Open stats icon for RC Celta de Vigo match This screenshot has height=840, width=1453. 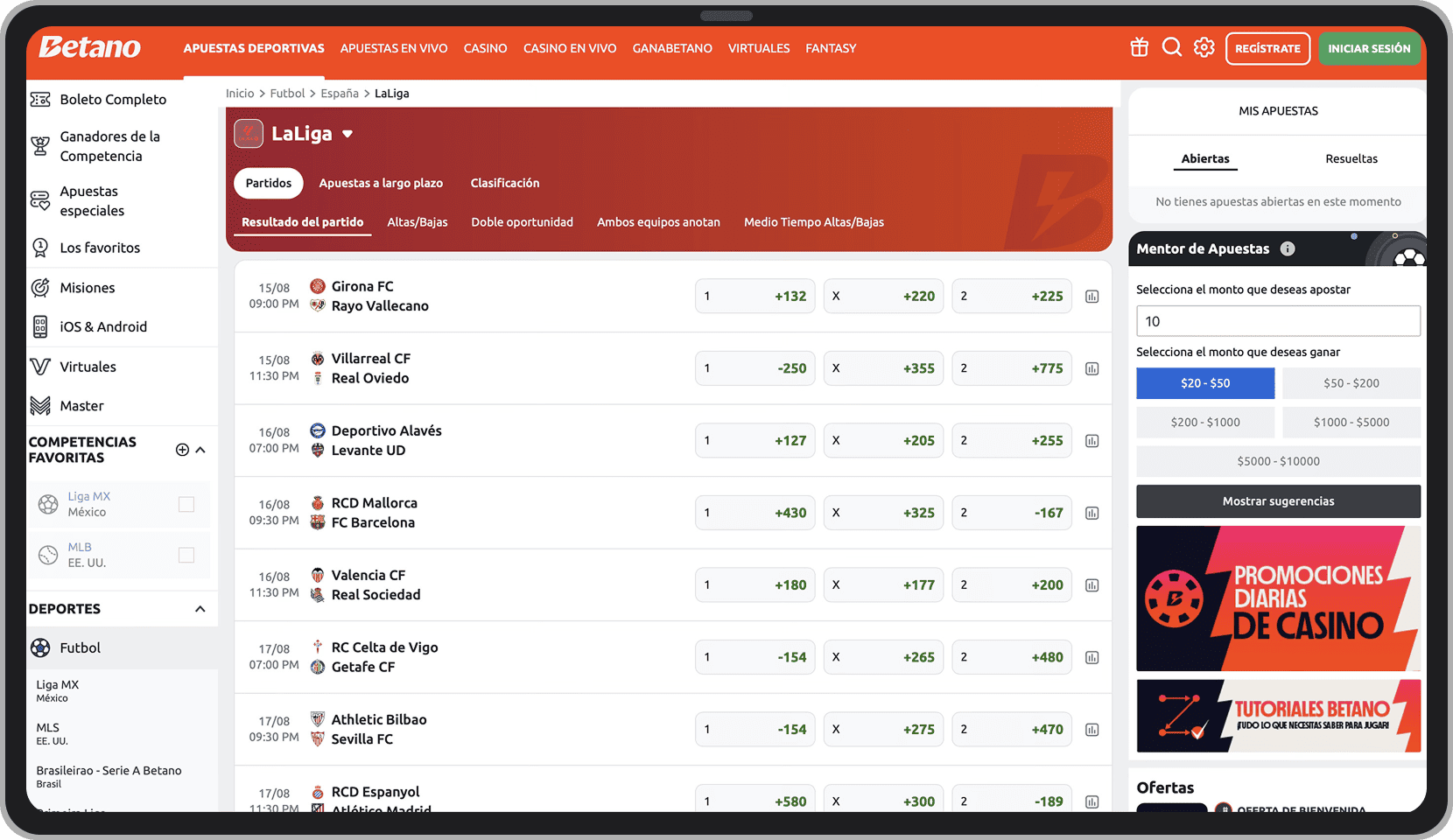coord(1092,658)
